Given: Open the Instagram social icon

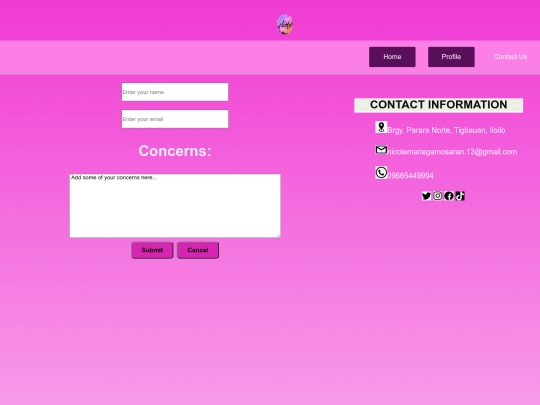Looking at the screenshot, I should [x=437, y=196].
